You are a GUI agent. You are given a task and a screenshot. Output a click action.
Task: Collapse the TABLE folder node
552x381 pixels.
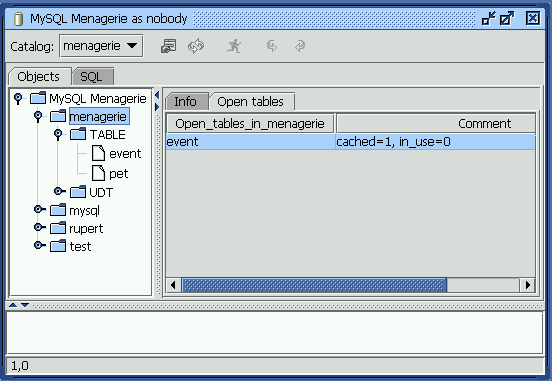[58, 134]
